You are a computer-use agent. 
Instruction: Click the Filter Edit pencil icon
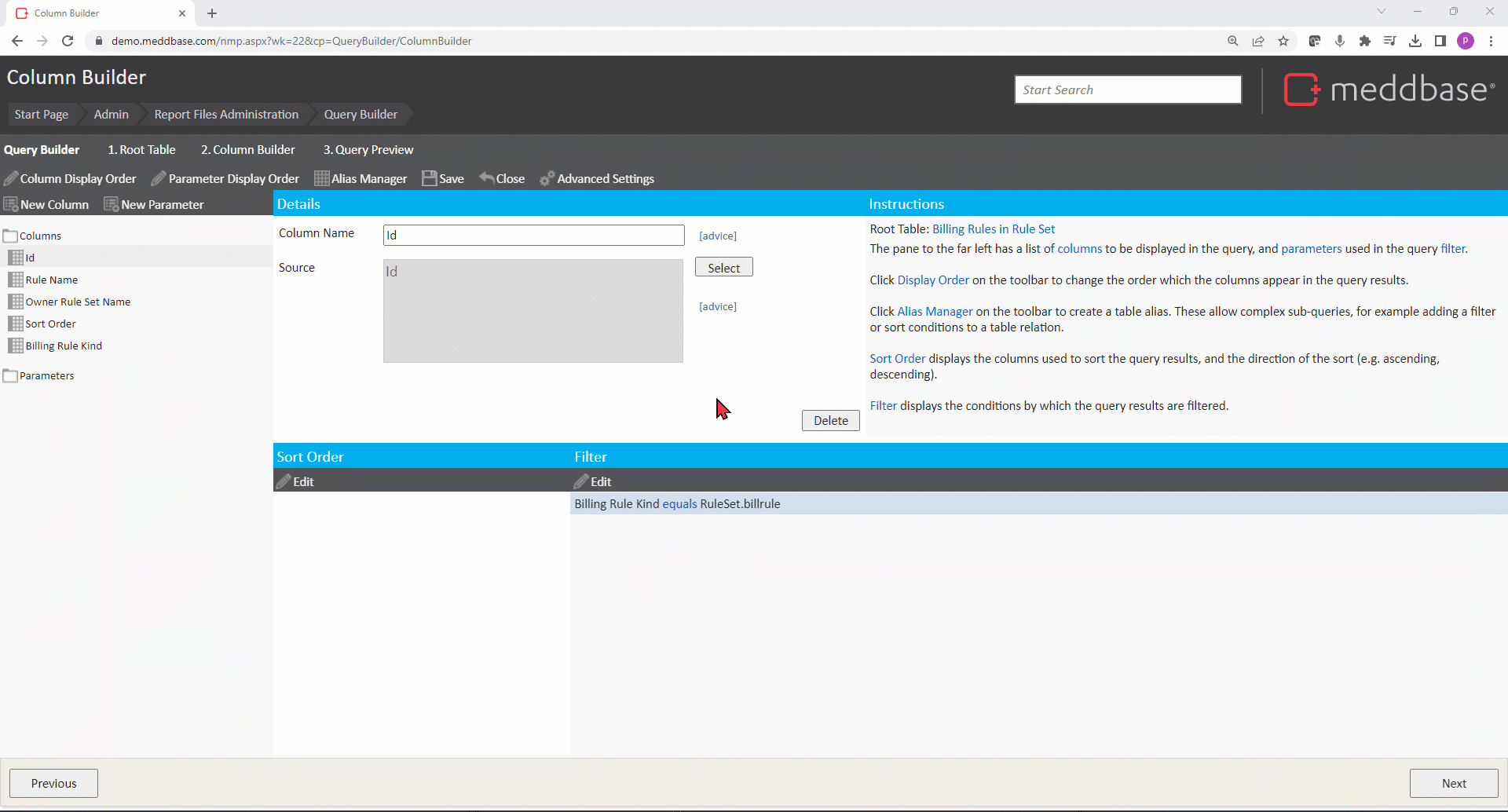click(581, 481)
